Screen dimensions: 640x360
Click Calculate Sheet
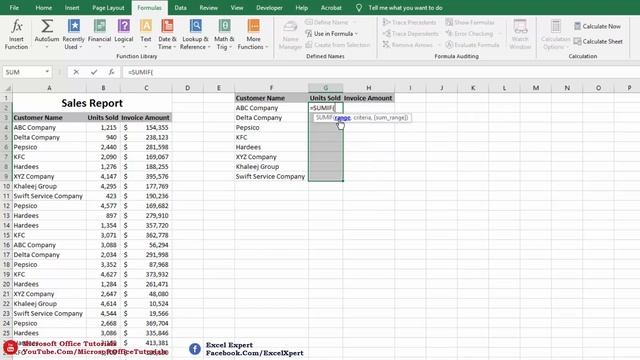pos(598,41)
